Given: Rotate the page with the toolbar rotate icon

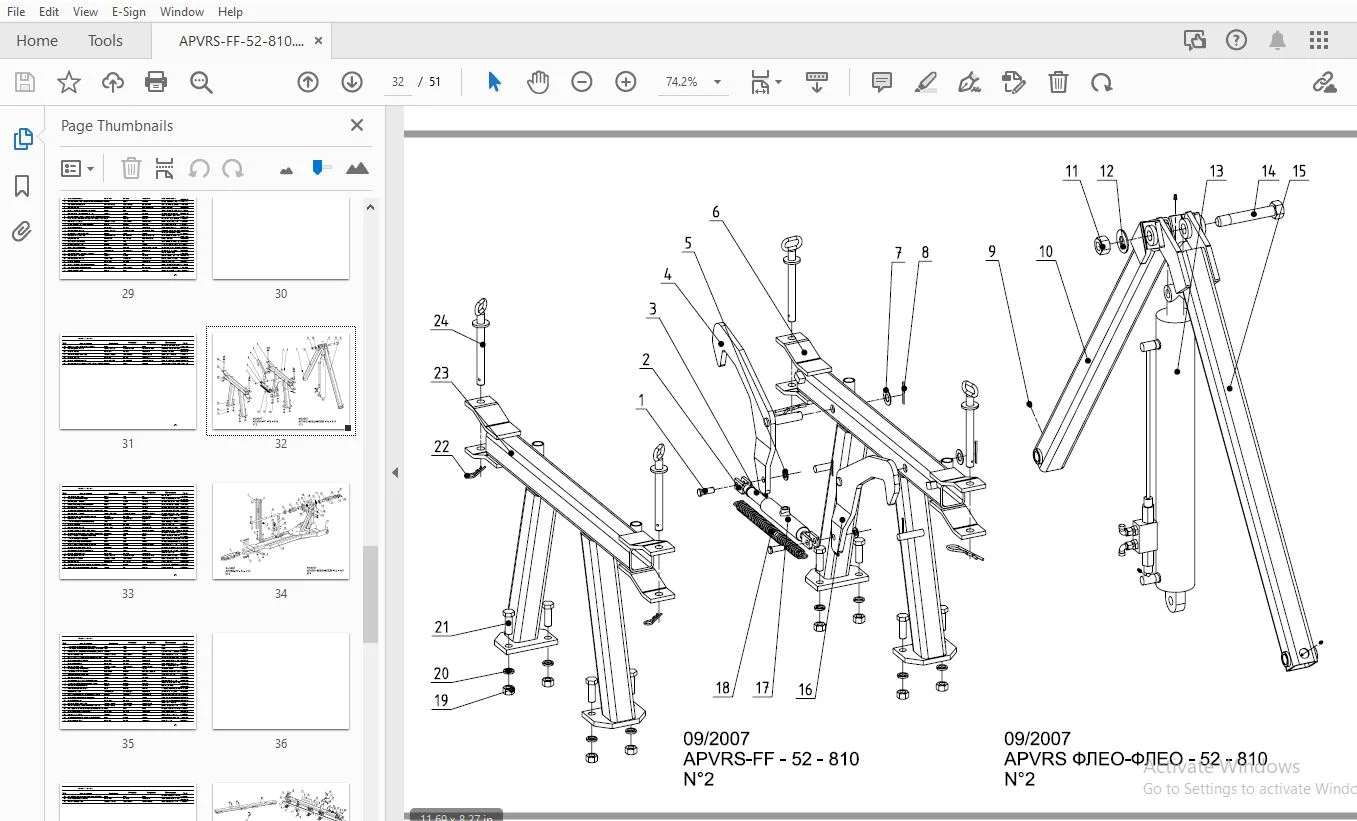Looking at the screenshot, I should click(1102, 82).
